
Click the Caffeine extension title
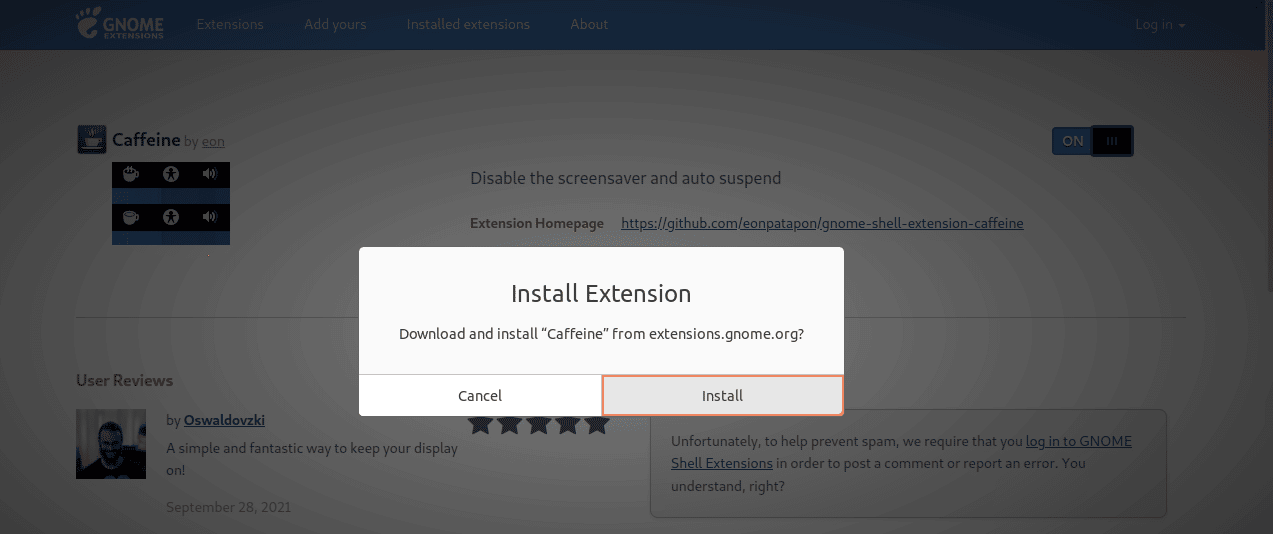tap(146, 140)
